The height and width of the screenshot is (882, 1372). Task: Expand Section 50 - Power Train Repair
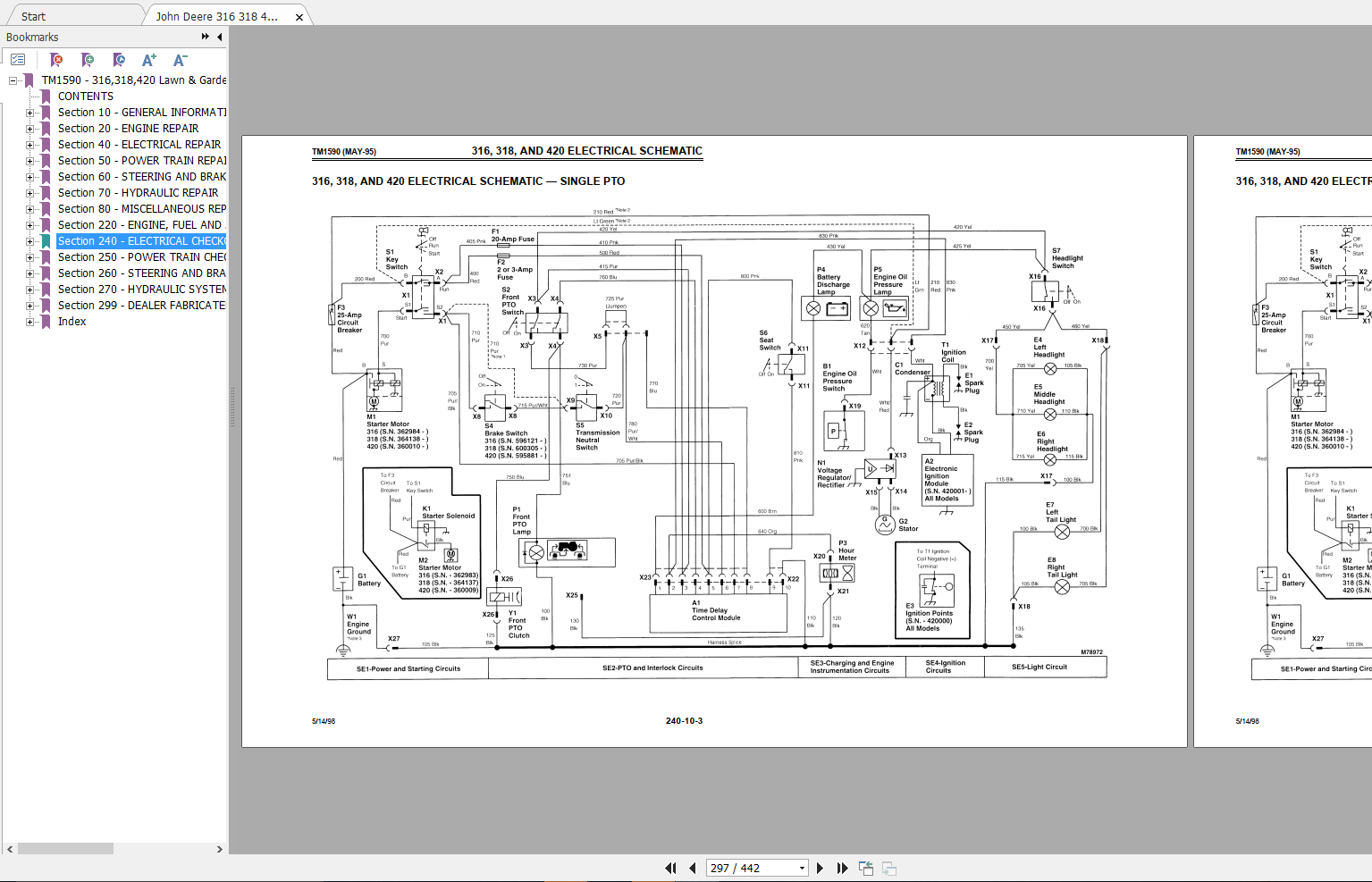(x=29, y=161)
